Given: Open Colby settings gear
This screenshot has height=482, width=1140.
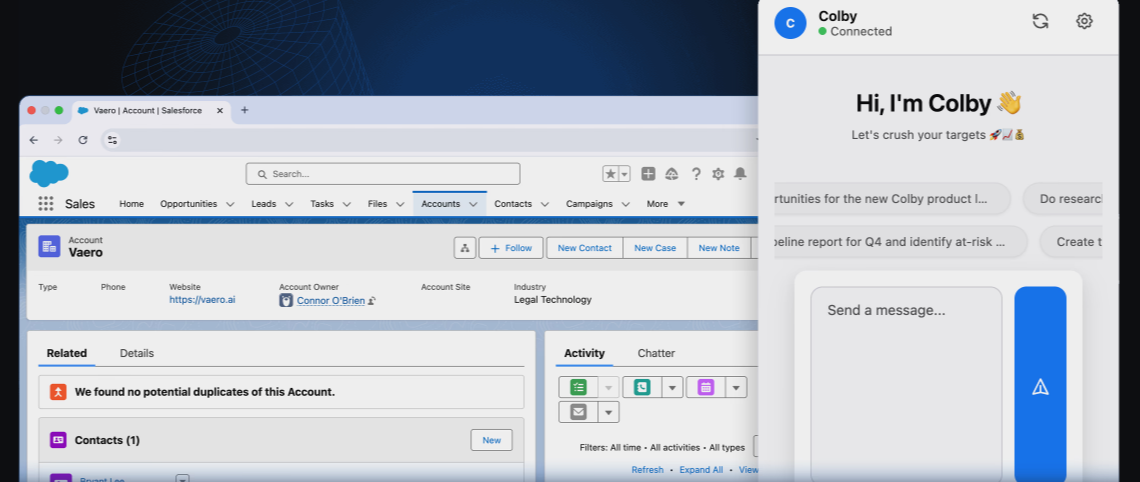Looking at the screenshot, I should pos(1084,21).
